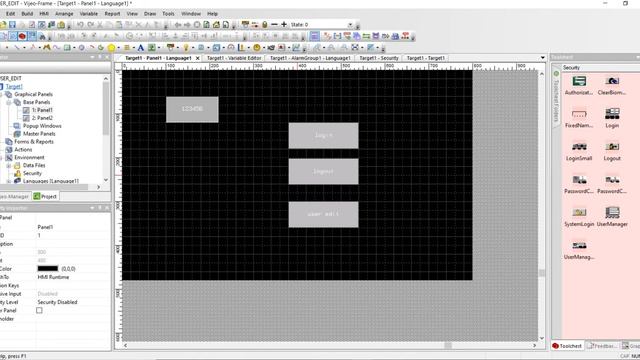Image resolution: width=640 pixels, height=360 pixels.
Task: Select the yellow filled circle tool
Action: (x=111, y=48)
